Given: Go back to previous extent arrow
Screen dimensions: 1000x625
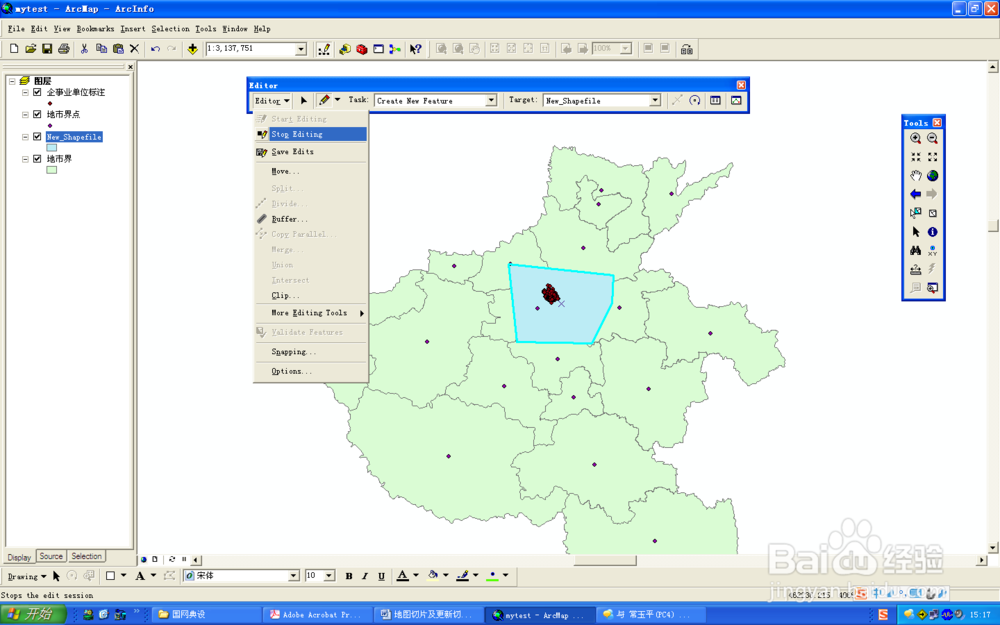Looking at the screenshot, I should tap(916, 194).
